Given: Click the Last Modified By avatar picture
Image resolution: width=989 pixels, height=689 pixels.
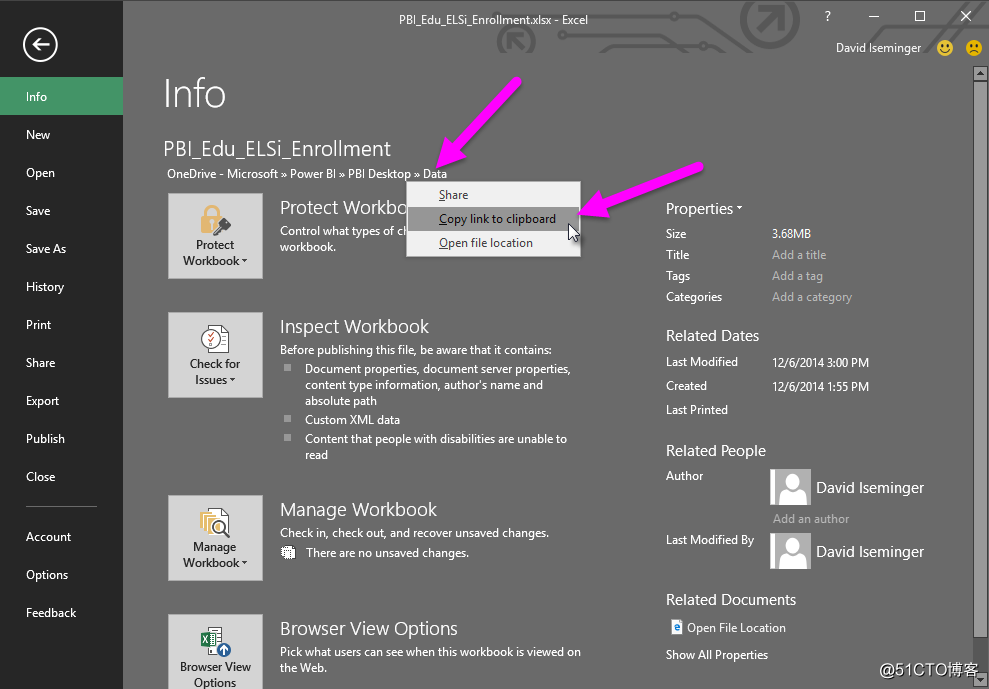Looking at the screenshot, I should coord(790,551).
